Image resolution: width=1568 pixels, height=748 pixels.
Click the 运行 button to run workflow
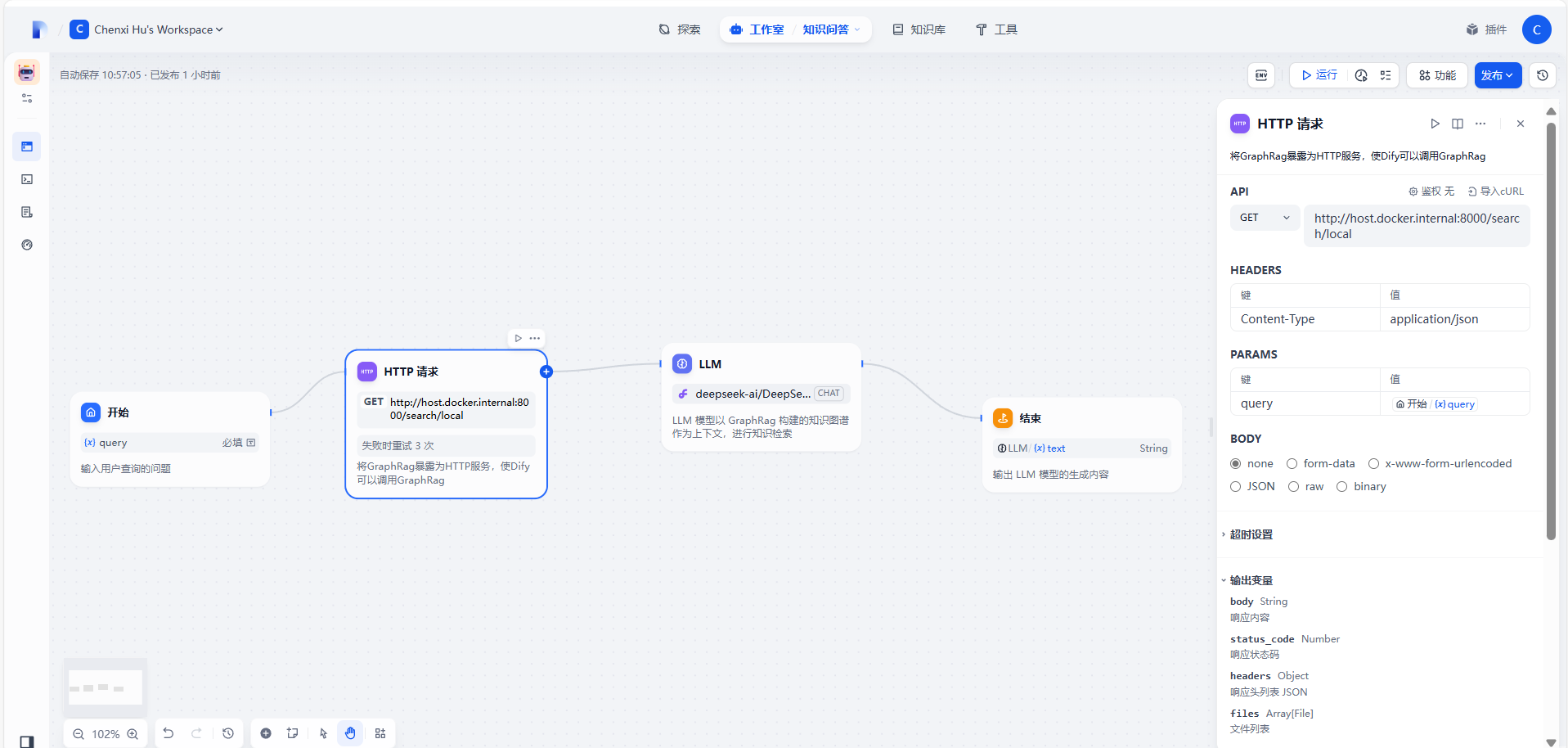click(1318, 75)
